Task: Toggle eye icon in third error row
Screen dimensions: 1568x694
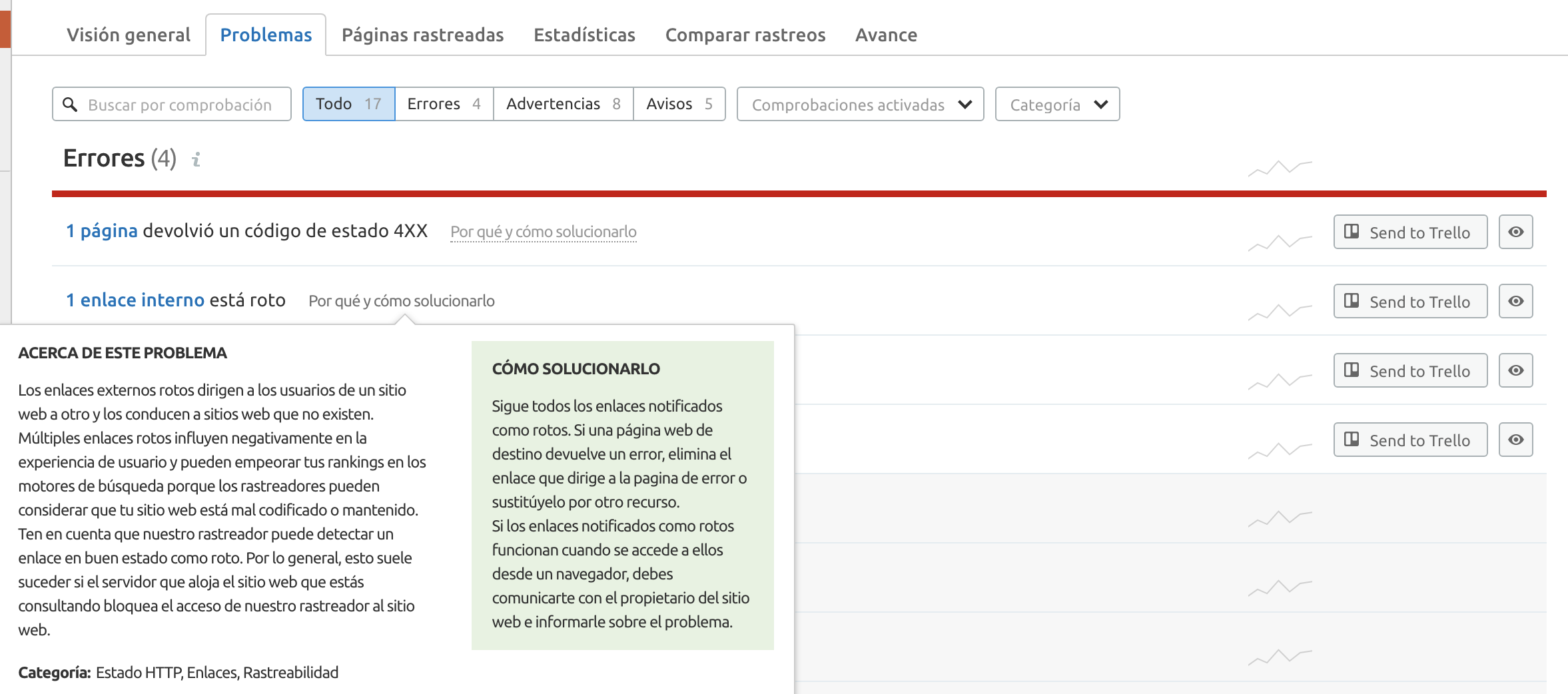Action: pos(1516,370)
